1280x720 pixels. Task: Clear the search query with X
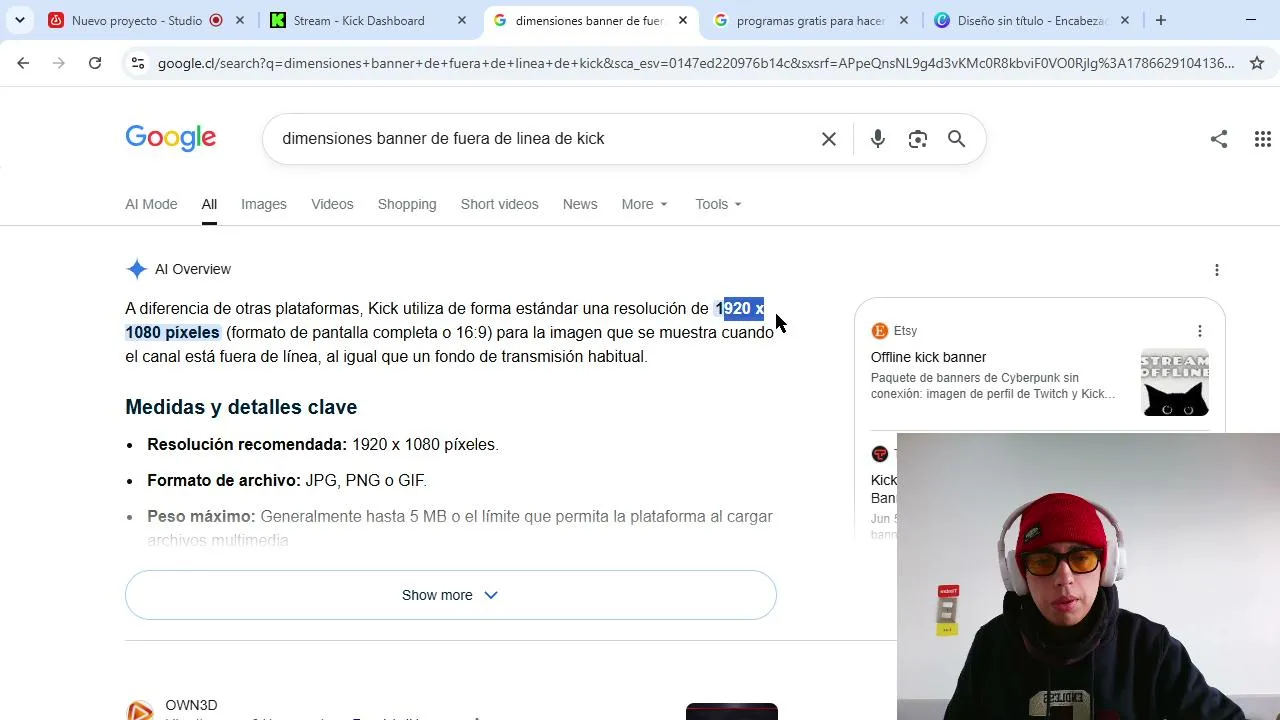coord(829,139)
